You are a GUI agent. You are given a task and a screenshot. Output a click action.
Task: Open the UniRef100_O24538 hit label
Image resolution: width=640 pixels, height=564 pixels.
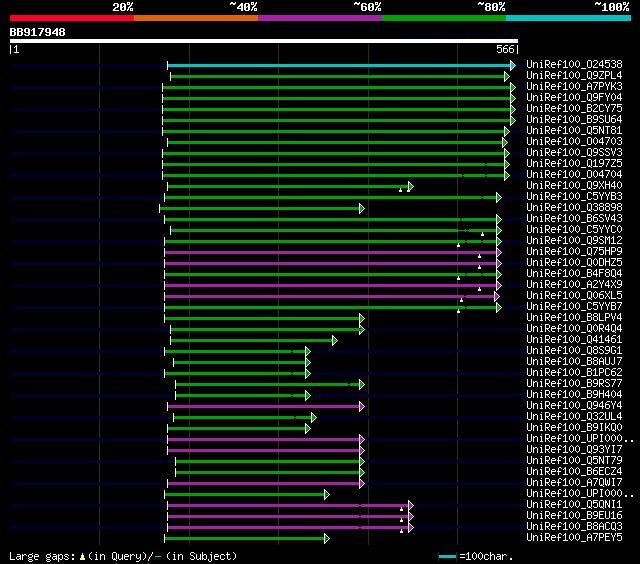(574, 64)
